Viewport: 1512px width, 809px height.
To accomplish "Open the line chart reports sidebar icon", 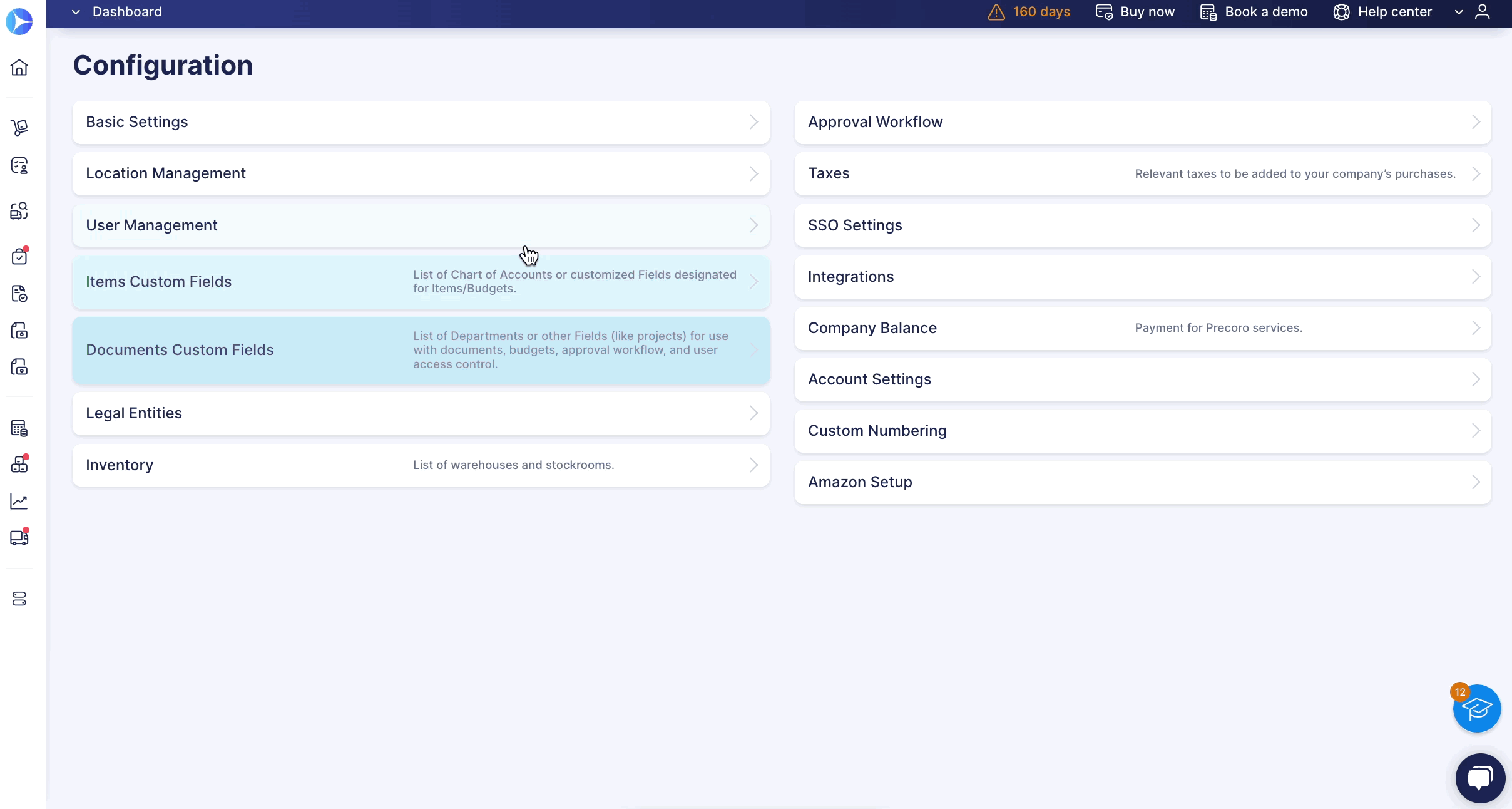I will [x=19, y=501].
